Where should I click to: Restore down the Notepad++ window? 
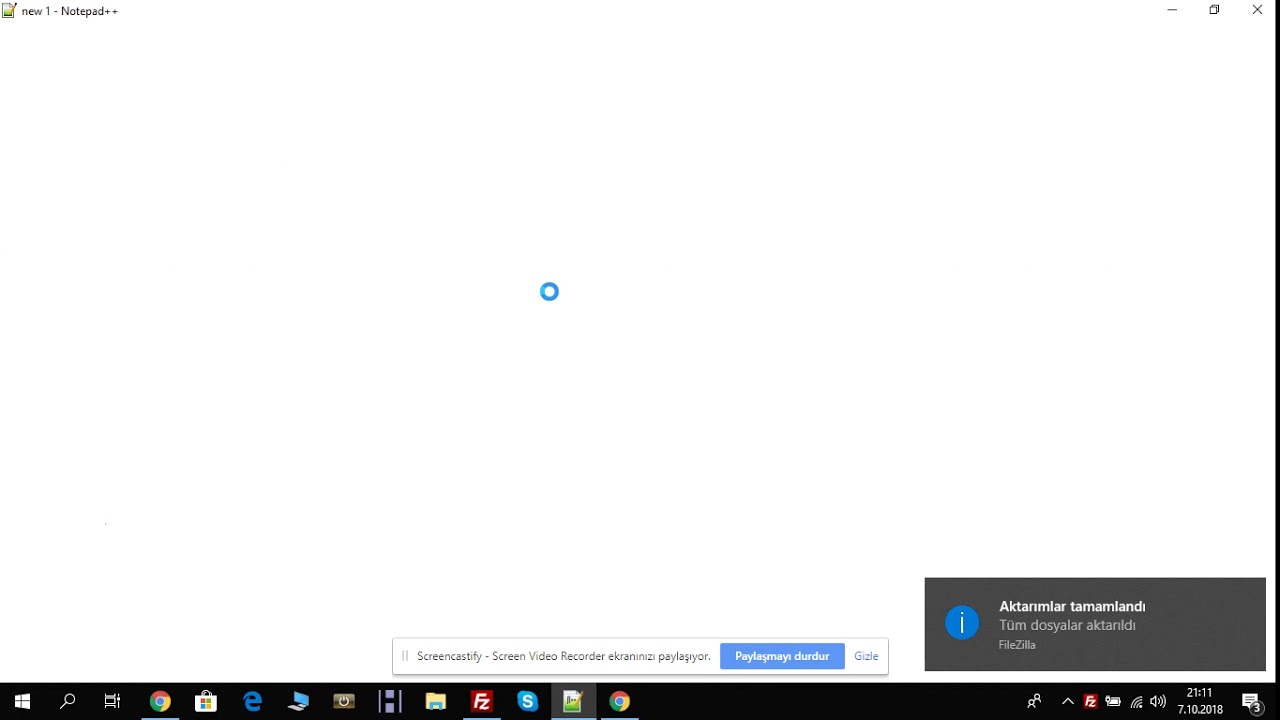1214,10
